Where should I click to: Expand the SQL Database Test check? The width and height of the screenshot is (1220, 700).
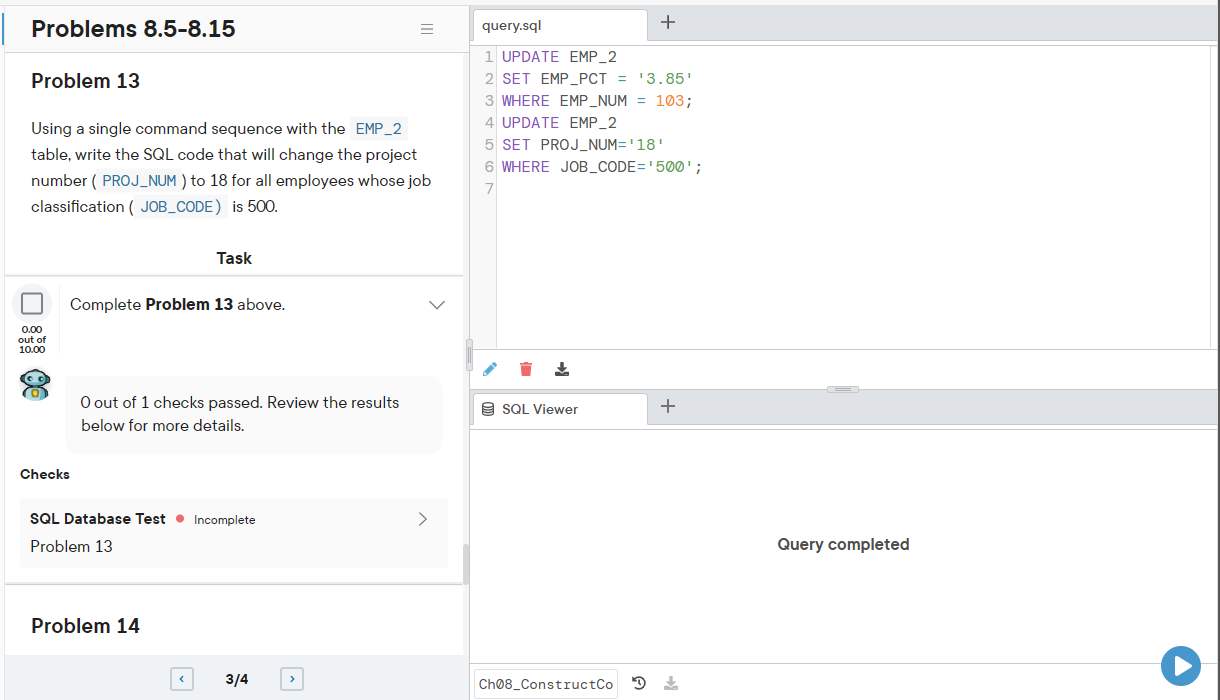[x=422, y=519]
